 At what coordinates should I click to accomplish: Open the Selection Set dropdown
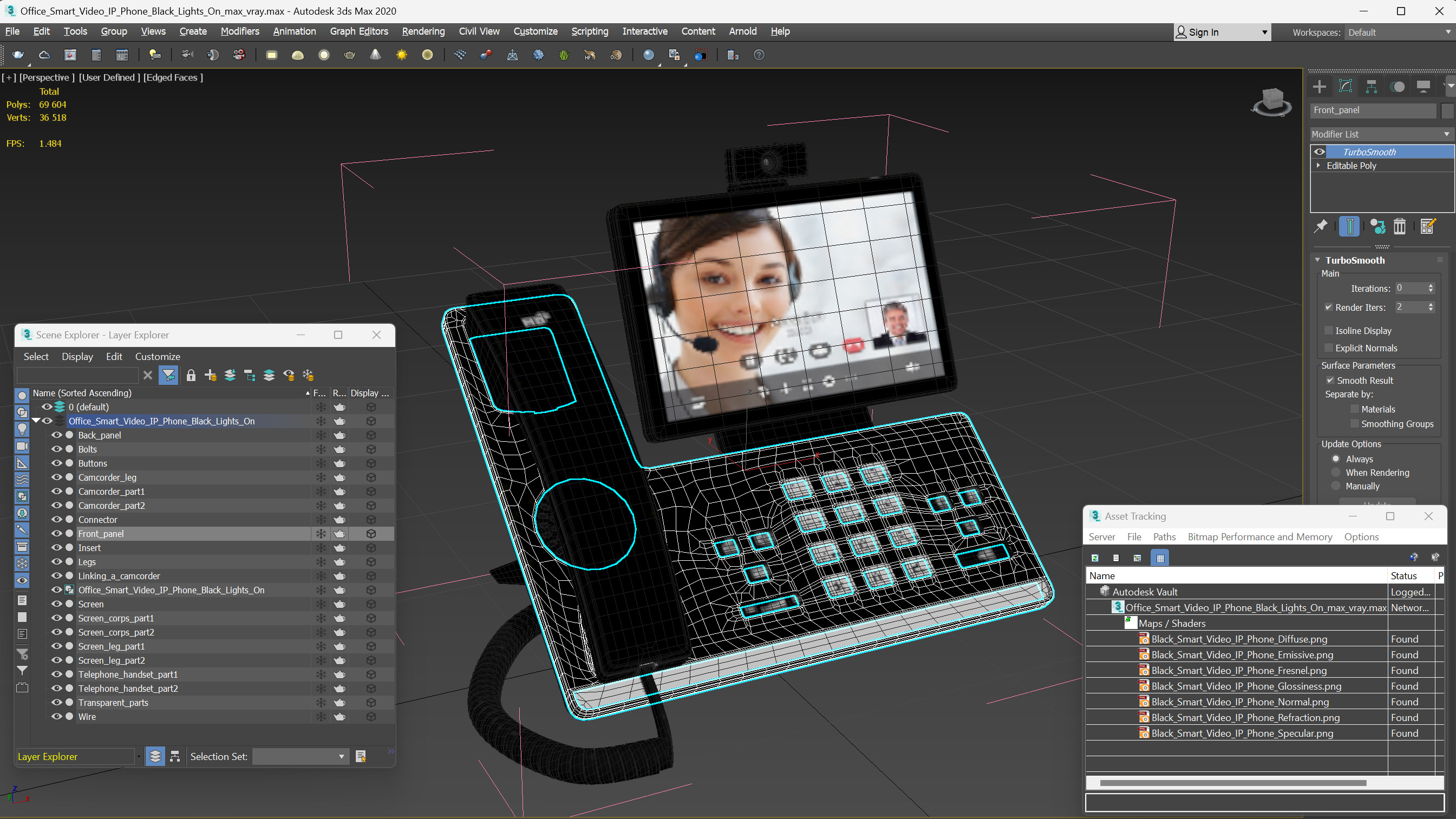300,756
